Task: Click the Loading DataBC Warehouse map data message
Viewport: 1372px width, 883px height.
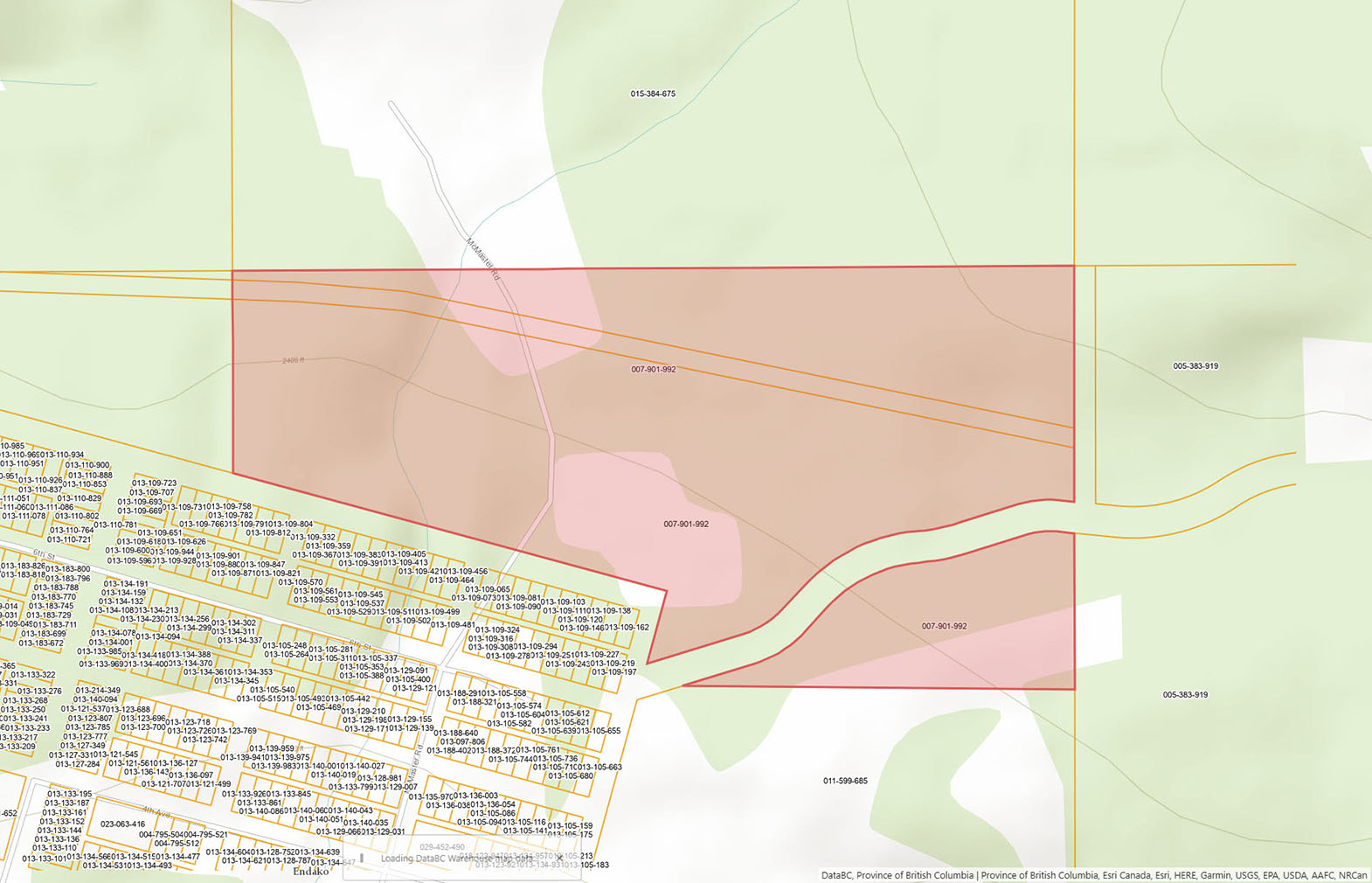Action: tap(456, 859)
